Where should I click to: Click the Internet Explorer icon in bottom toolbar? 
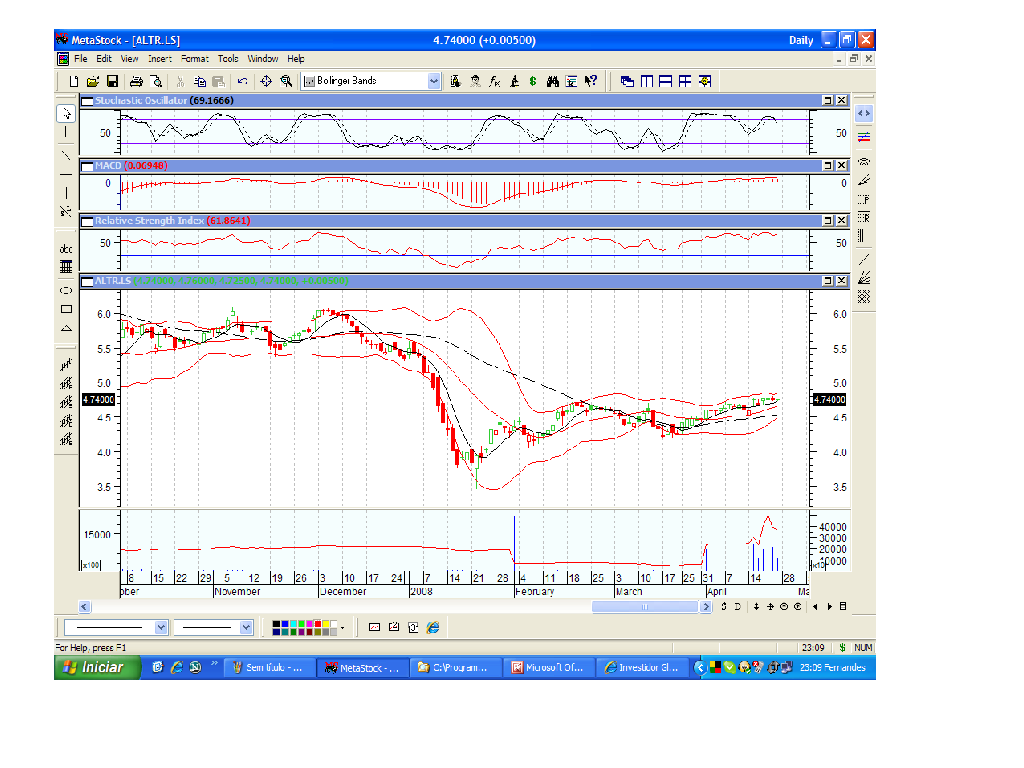[x=433, y=628]
